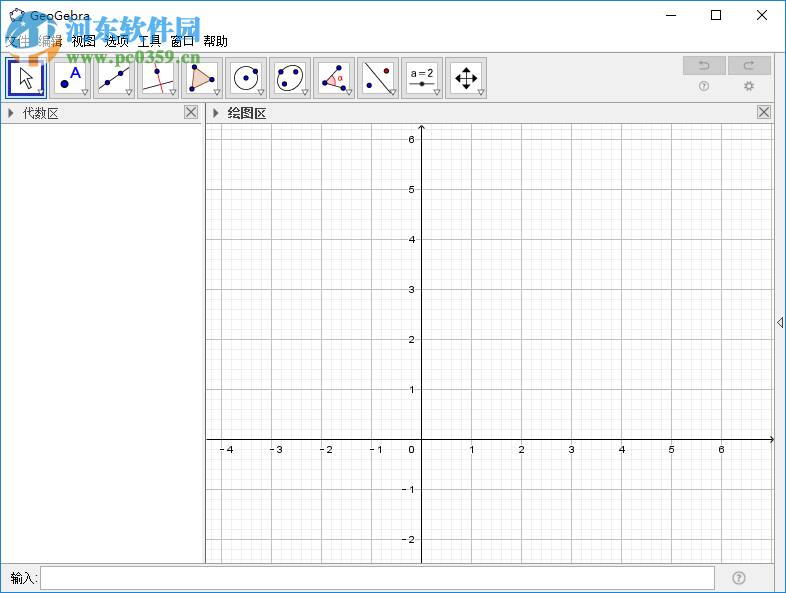Viewport: 786px width, 593px height.
Task: Open input bar help icon
Action: (739, 578)
